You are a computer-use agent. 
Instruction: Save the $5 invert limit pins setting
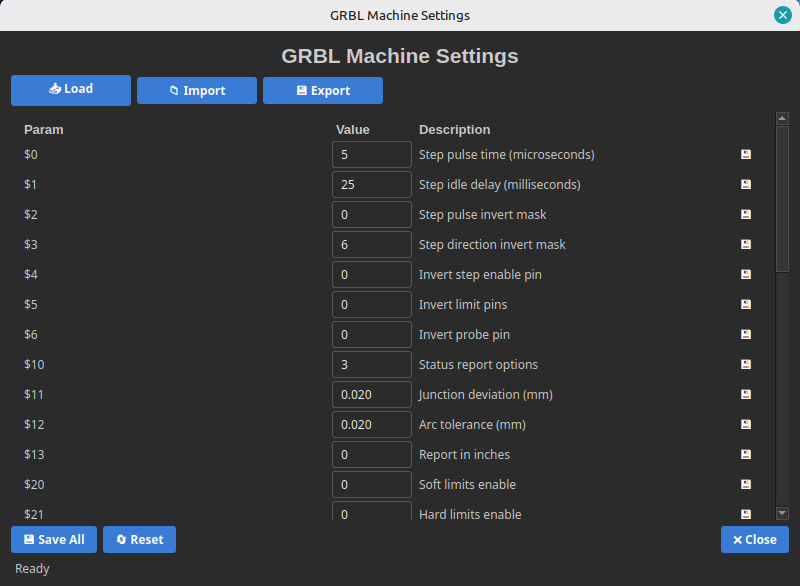[745, 304]
